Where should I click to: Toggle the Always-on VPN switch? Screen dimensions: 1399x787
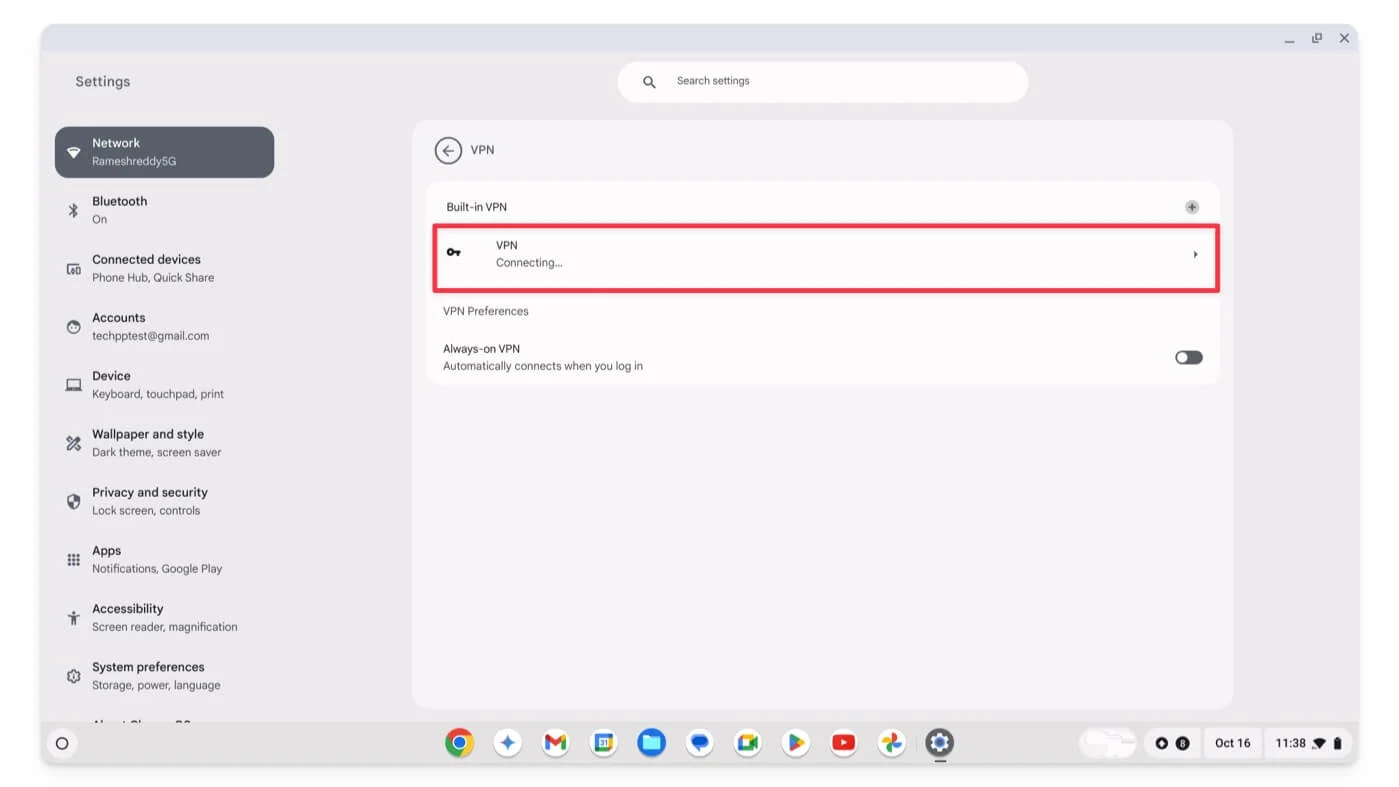(x=1188, y=358)
